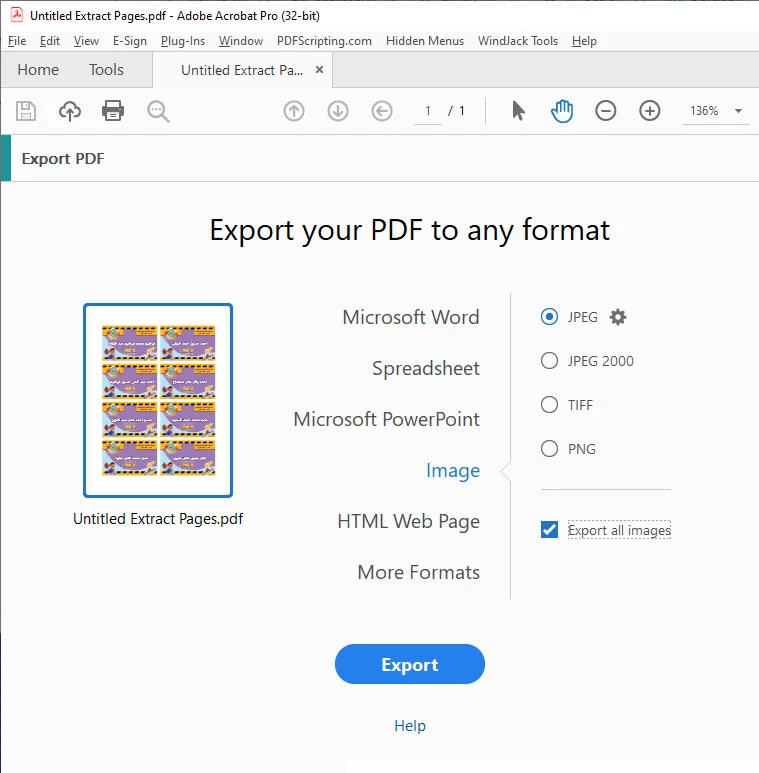Go to next page with down arrow
Screen dimensions: 759x773
tap(338, 111)
